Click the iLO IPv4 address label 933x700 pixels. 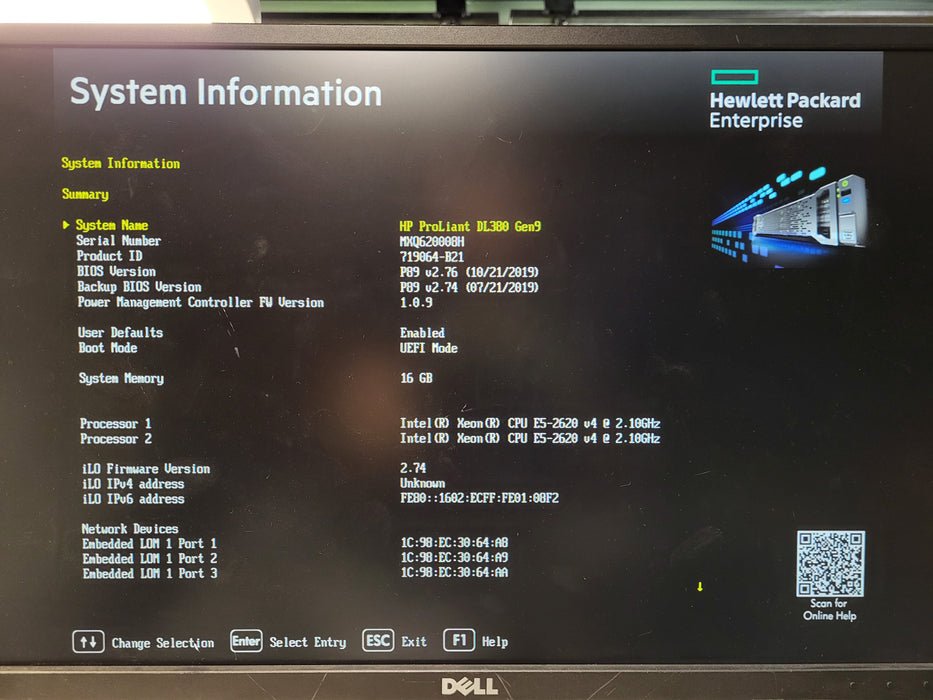coord(133,484)
